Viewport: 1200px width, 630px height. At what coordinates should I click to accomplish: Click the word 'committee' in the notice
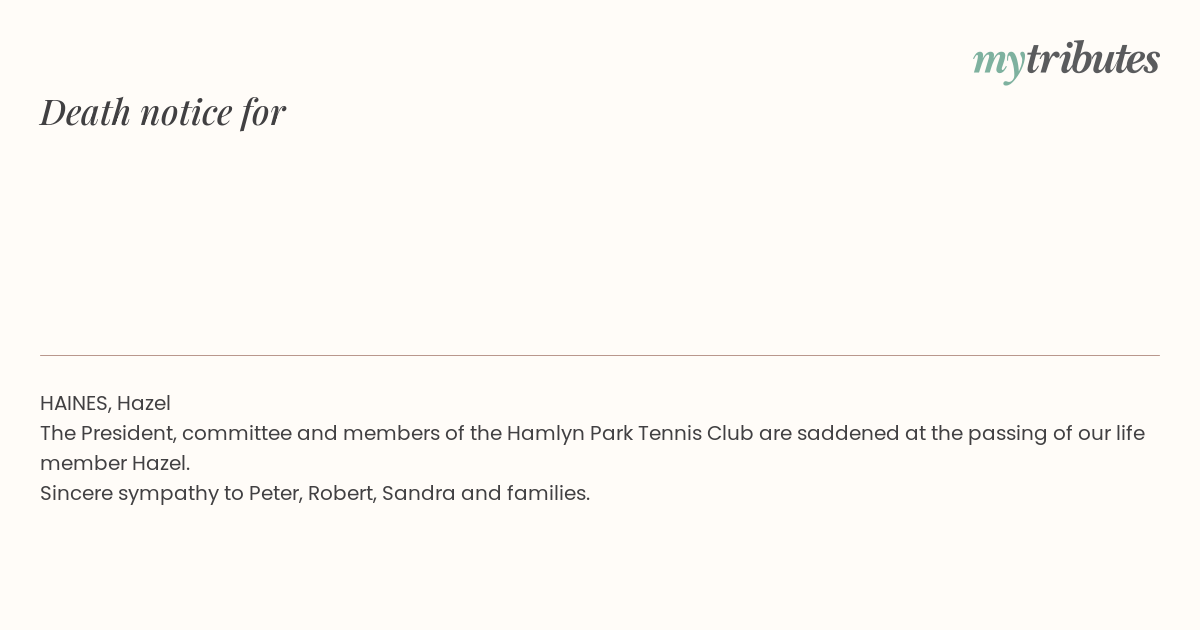point(236,433)
